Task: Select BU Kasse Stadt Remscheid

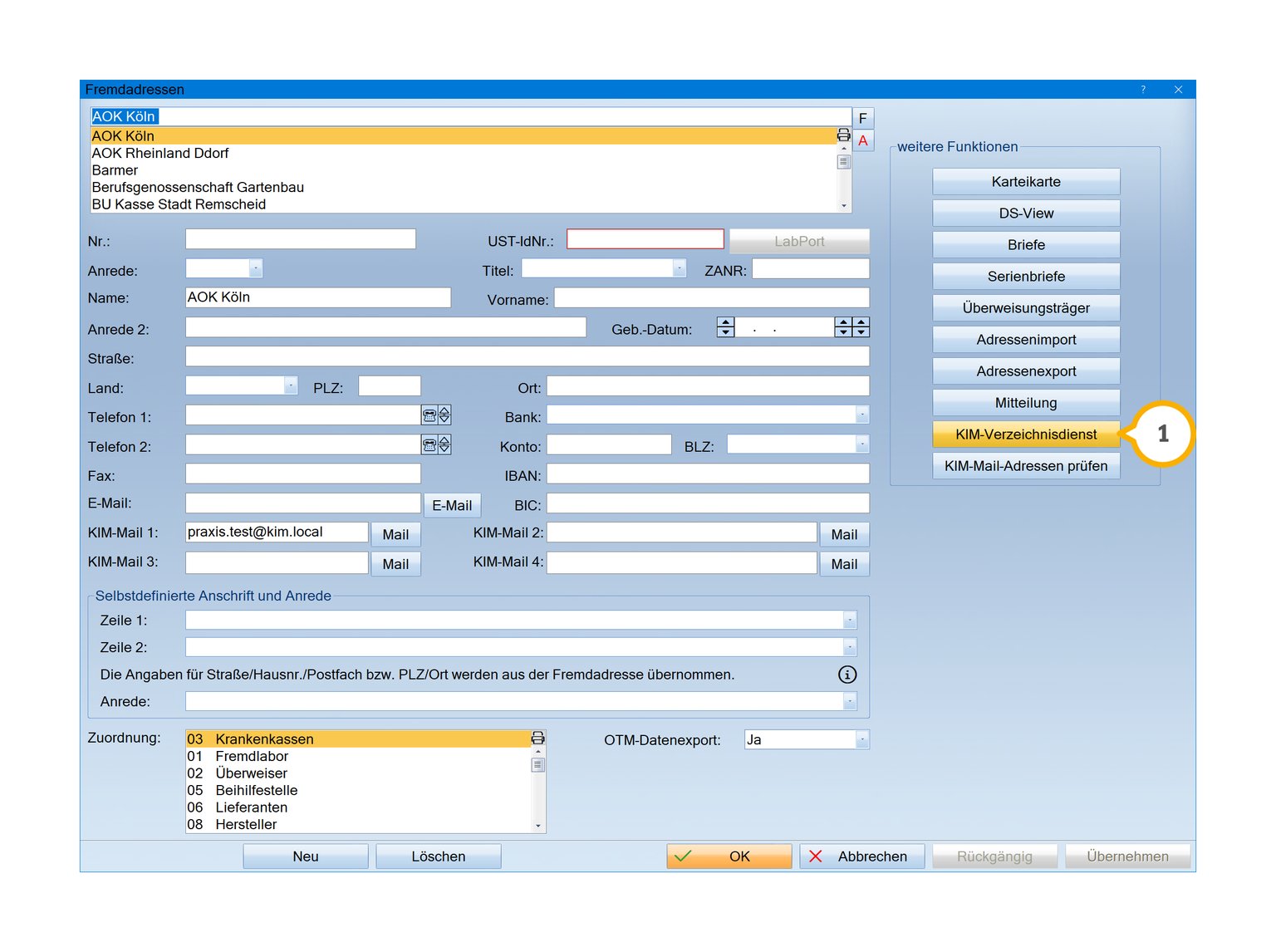Action: coord(464,204)
